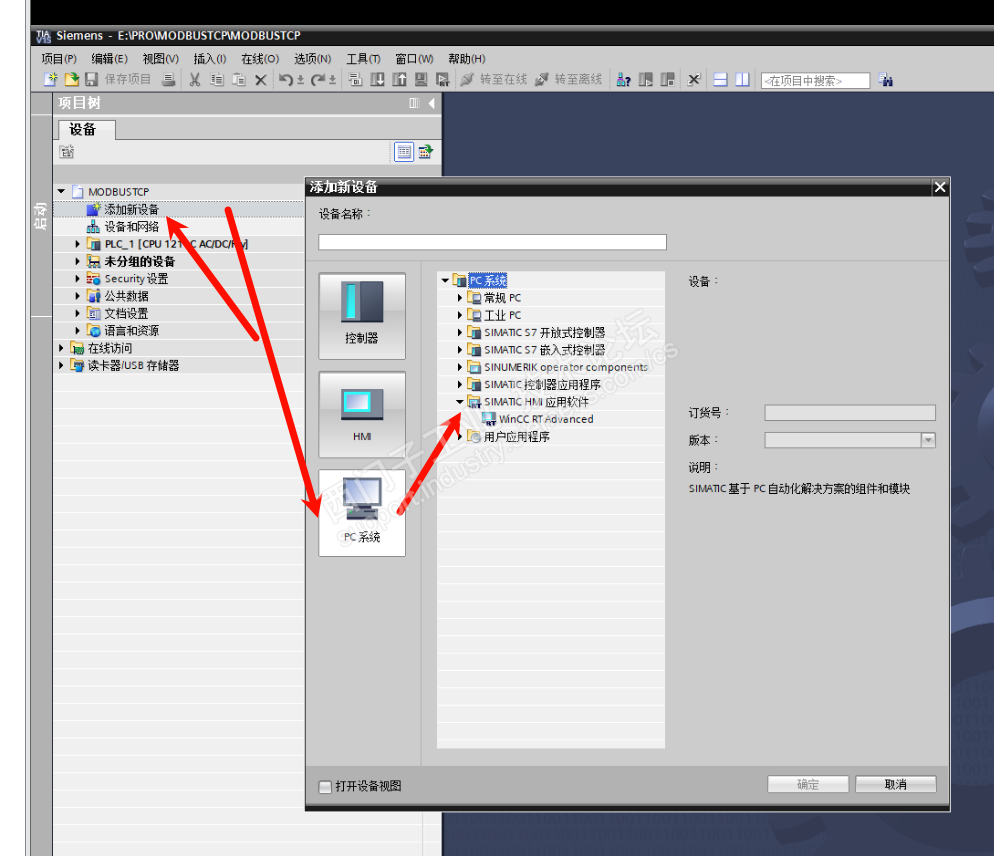This screenshot has height=856, width=994.
Task: Select the HMI device category button
Action: pos(362,414)
